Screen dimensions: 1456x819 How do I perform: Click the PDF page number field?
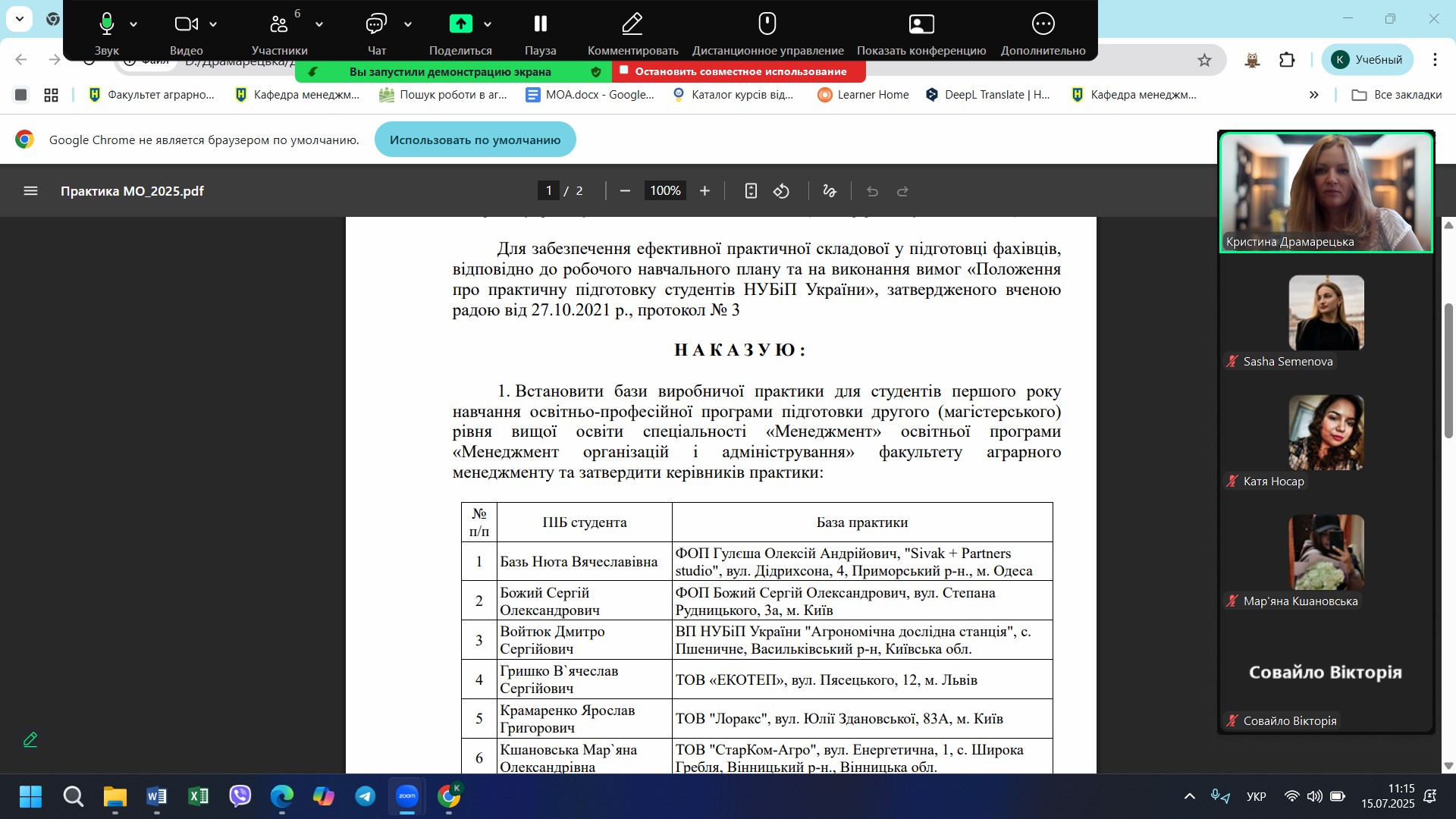point(548,191)
